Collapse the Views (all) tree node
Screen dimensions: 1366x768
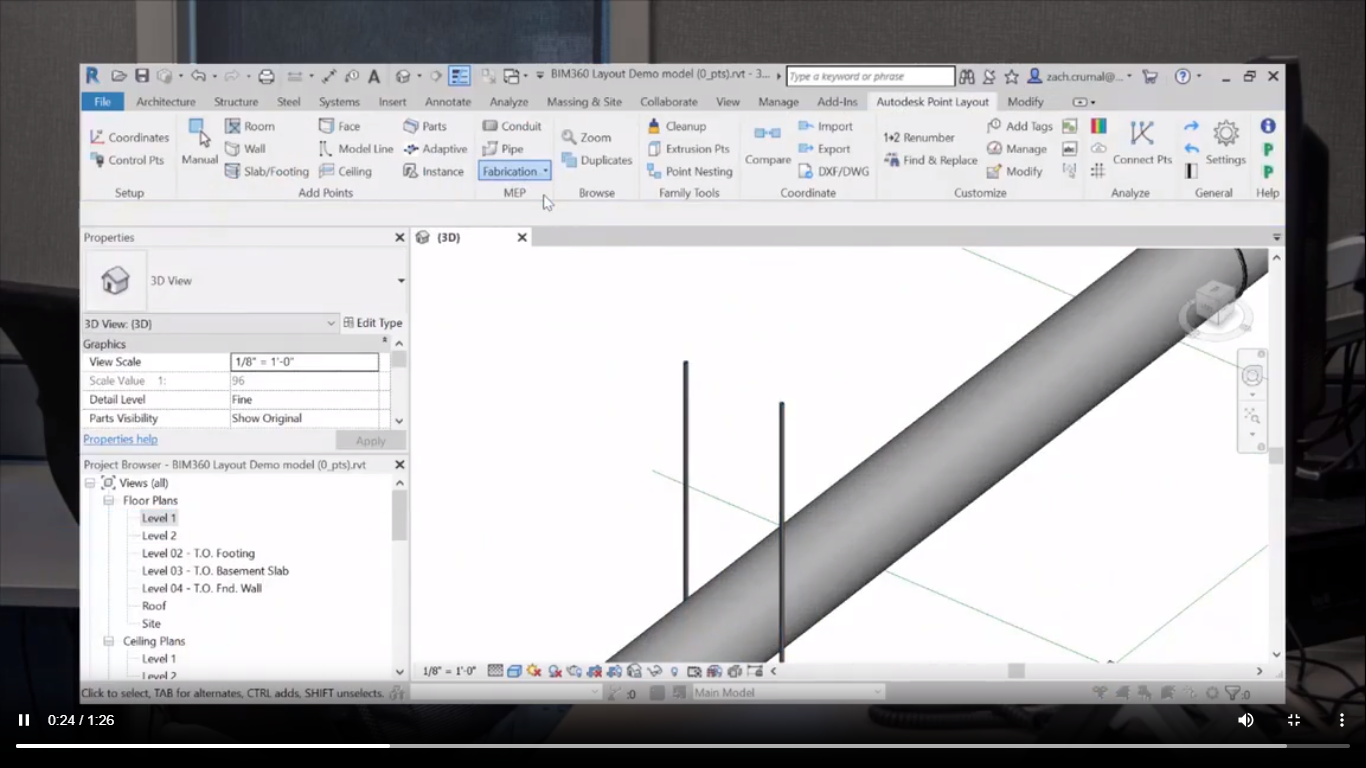pos(90,483)
